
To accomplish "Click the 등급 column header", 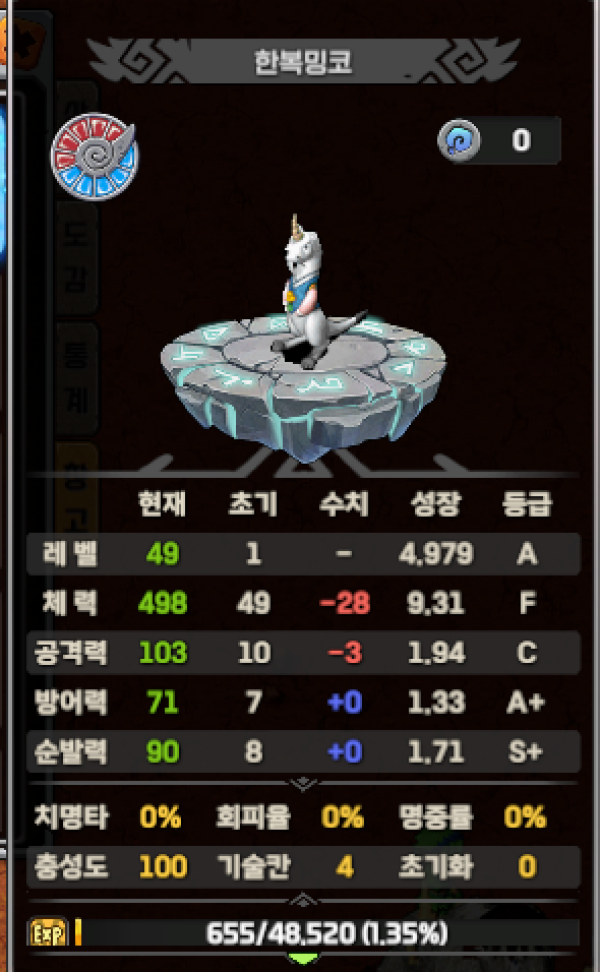I will [527, 503].
